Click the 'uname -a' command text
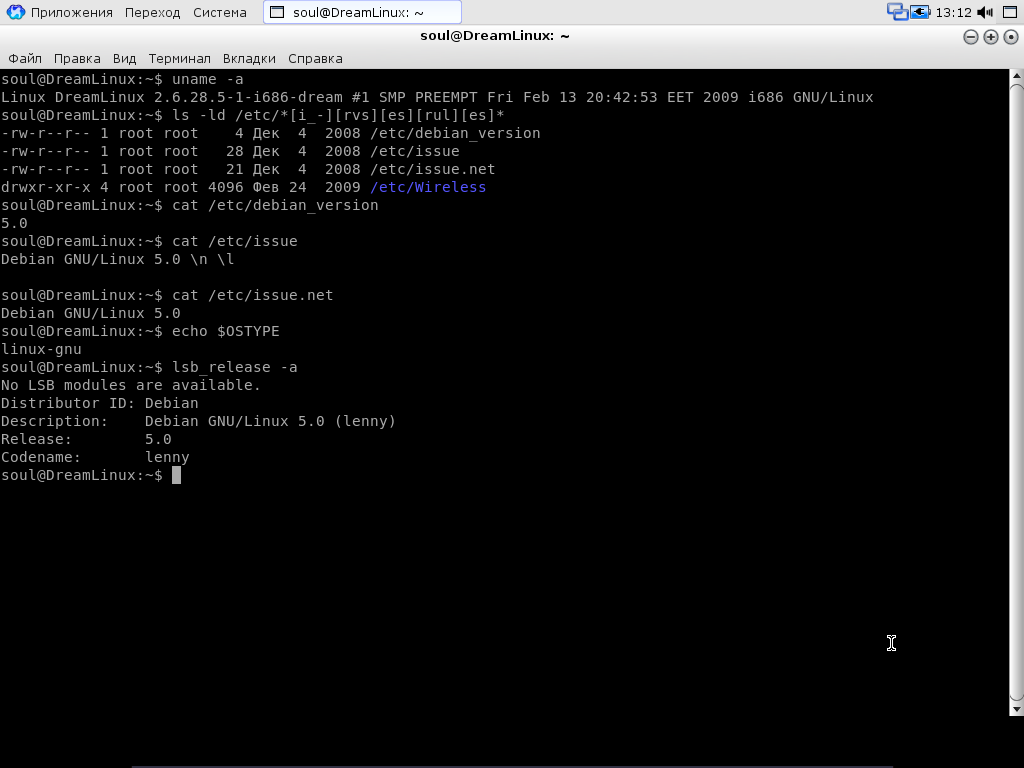The width and height of the screenshot is (1024, 768). point(208,79)
